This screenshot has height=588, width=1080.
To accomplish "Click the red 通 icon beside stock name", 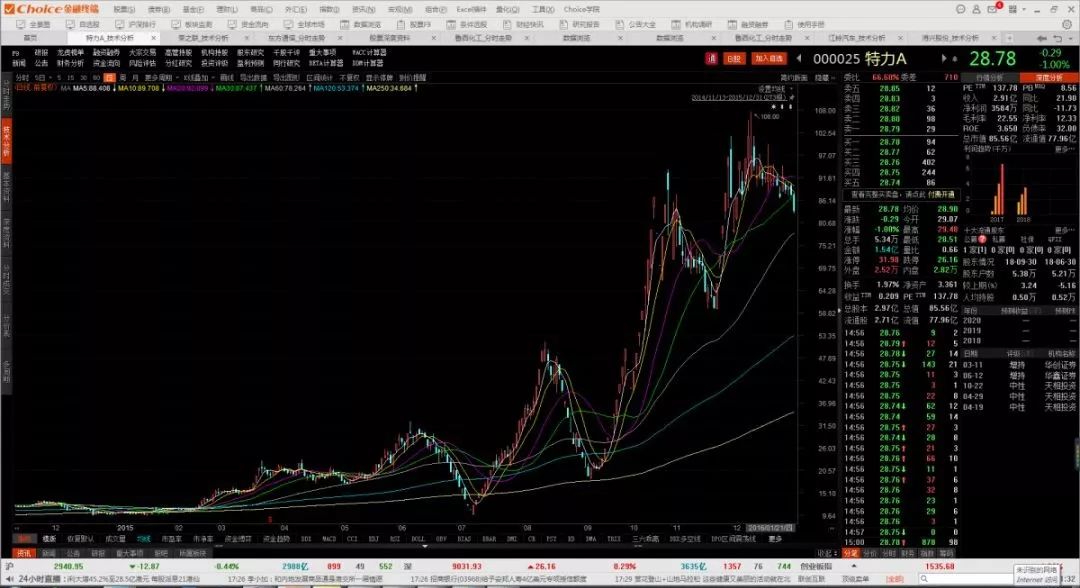I will 712,59.
